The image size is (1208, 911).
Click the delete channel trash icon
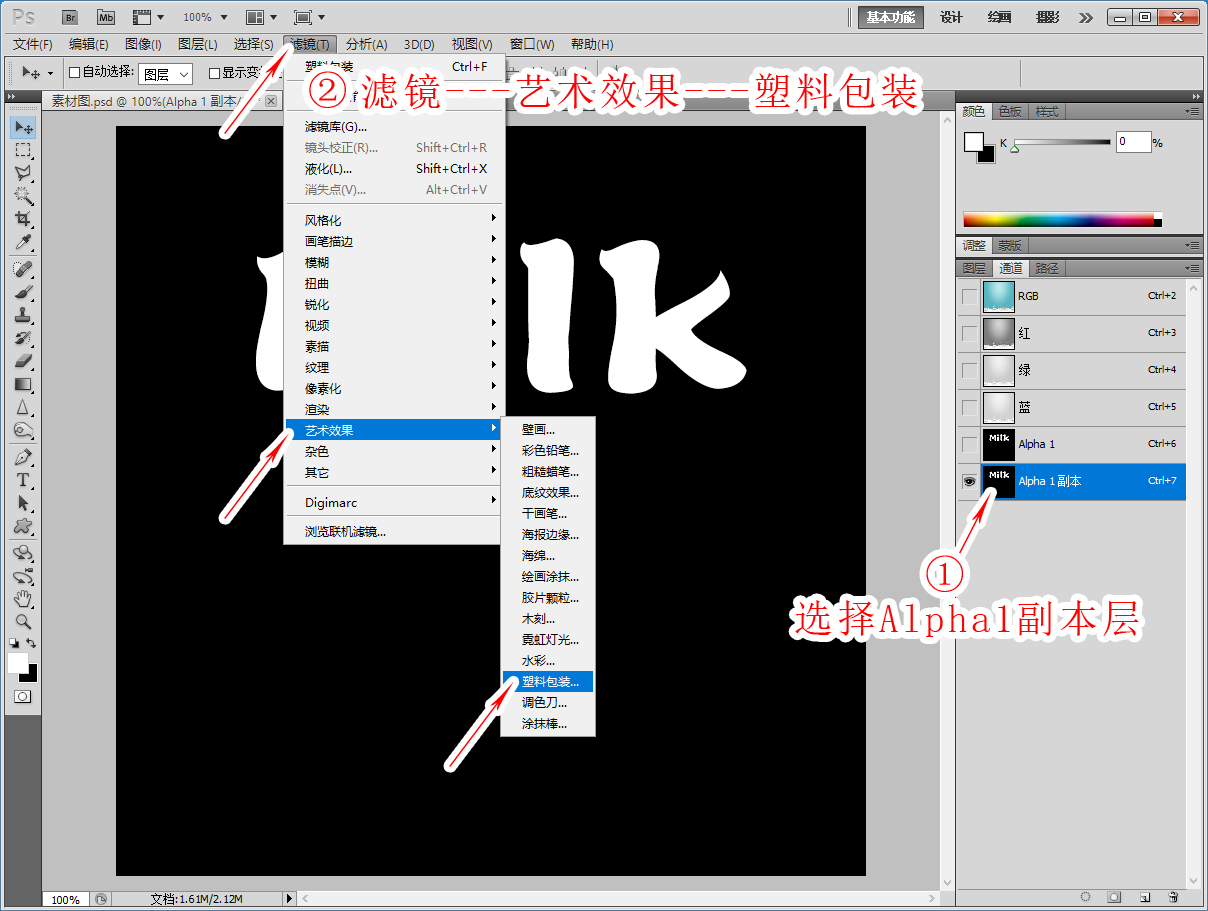pyautogui.click(x=1173, y=897)
